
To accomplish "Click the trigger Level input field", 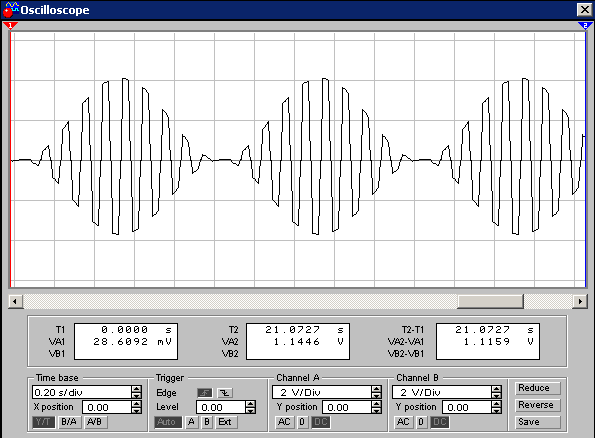I will 221,407.
